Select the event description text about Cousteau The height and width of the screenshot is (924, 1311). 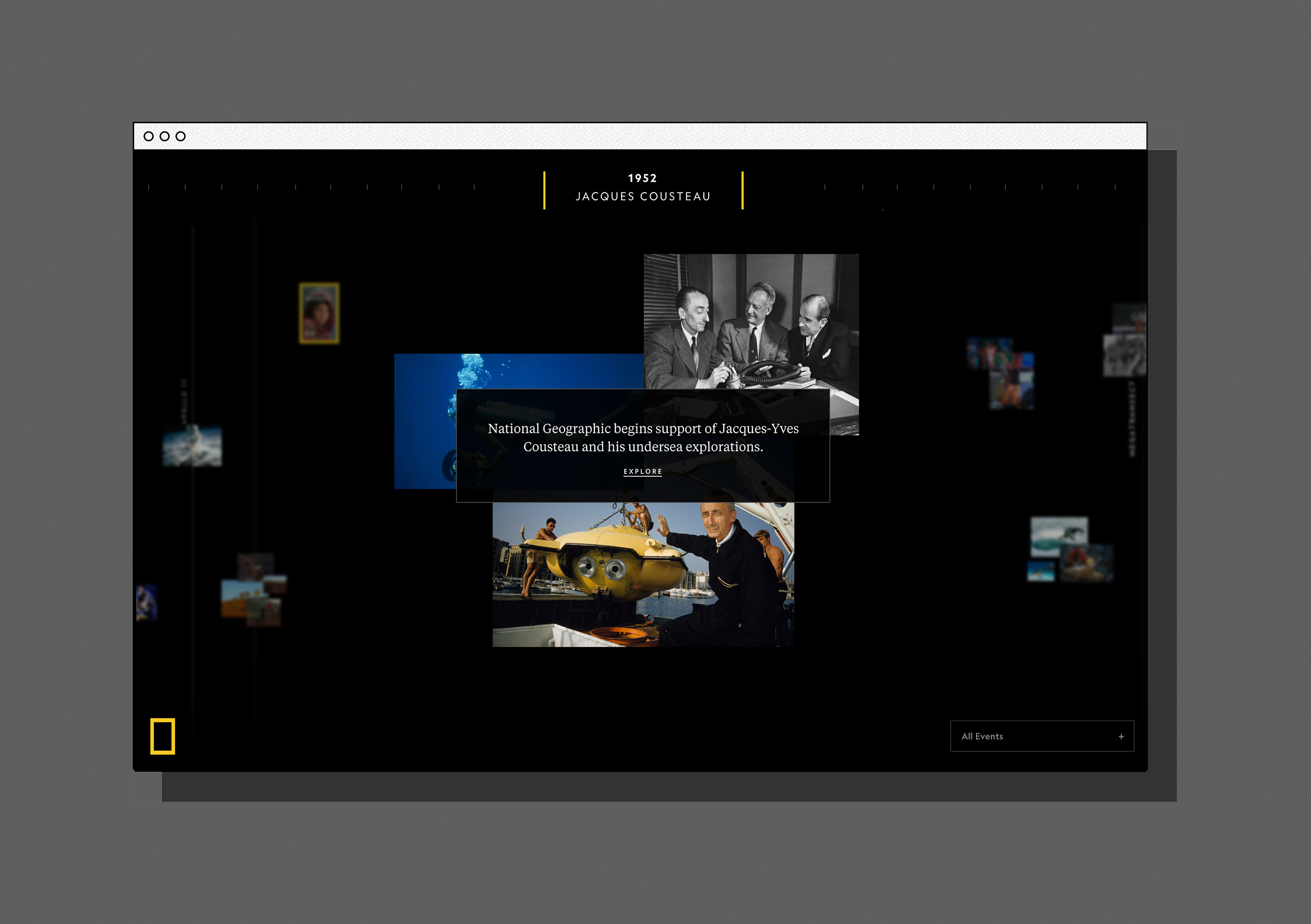click(643, 437)
